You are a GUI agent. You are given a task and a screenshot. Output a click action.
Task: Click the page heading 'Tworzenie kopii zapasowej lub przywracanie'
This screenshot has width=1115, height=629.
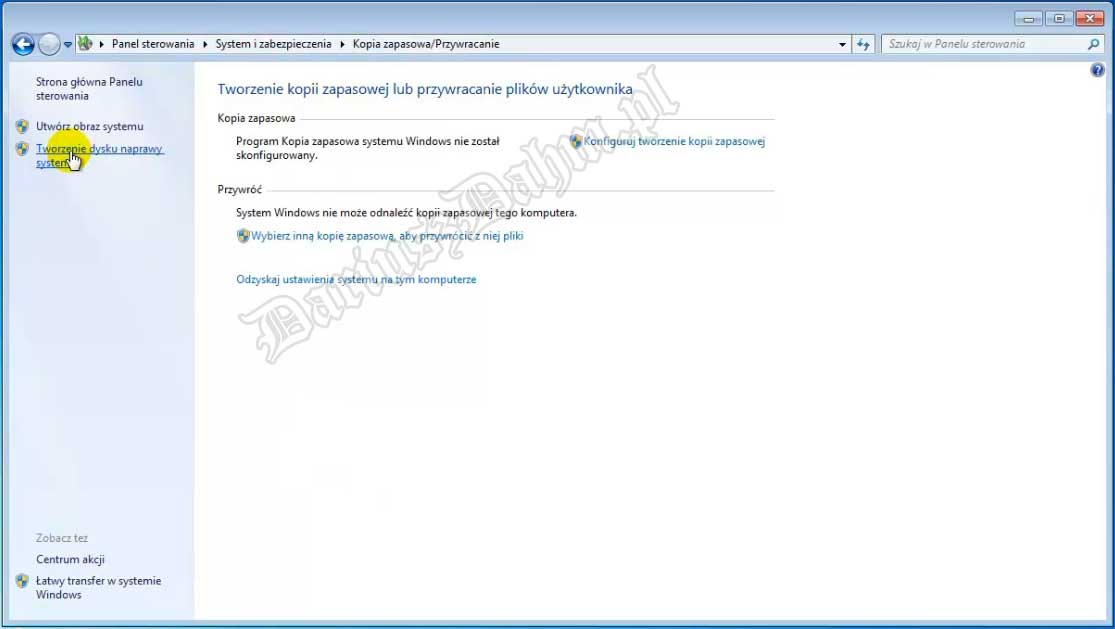[425, 90]
